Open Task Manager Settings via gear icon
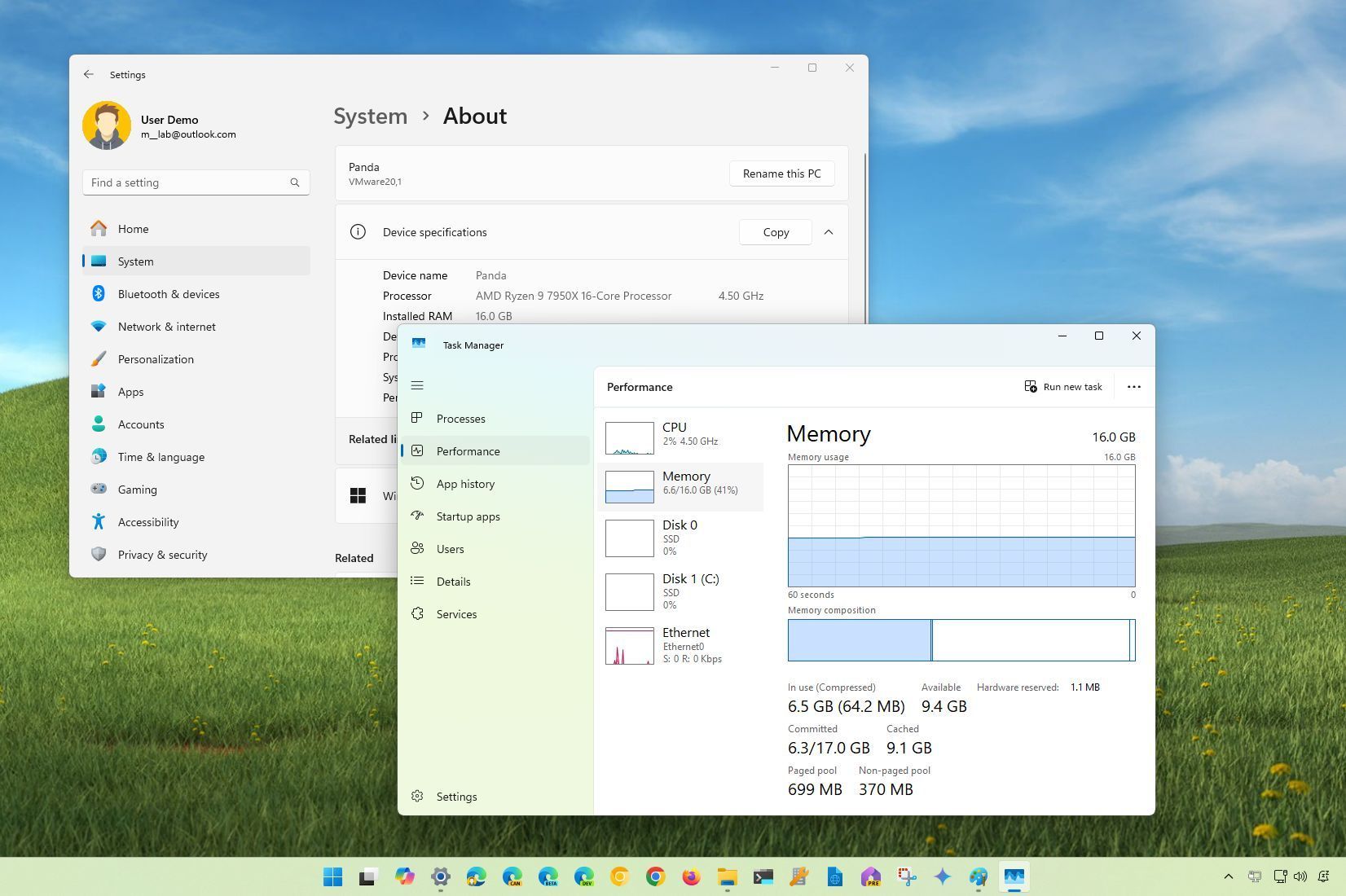 (418, 796)
